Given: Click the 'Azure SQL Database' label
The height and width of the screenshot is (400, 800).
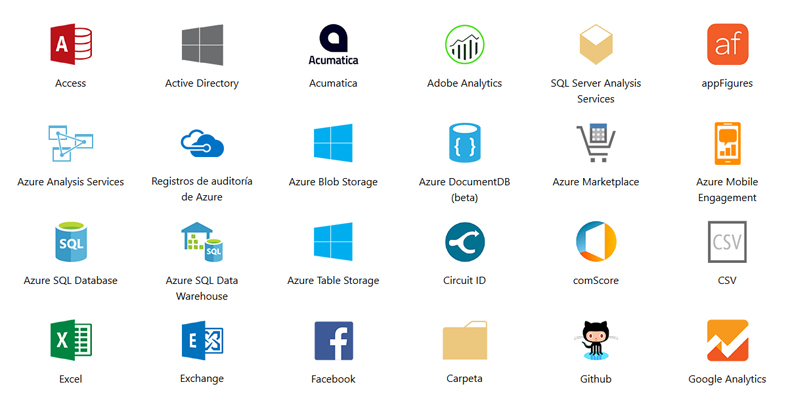Looking at the screenshot, I should tap(70, 281).
